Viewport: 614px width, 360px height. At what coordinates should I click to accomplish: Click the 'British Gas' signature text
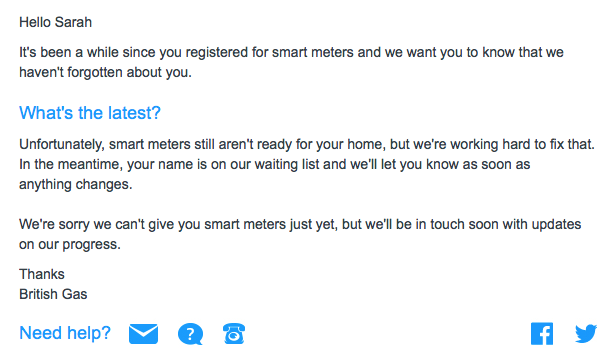[53, 294]
